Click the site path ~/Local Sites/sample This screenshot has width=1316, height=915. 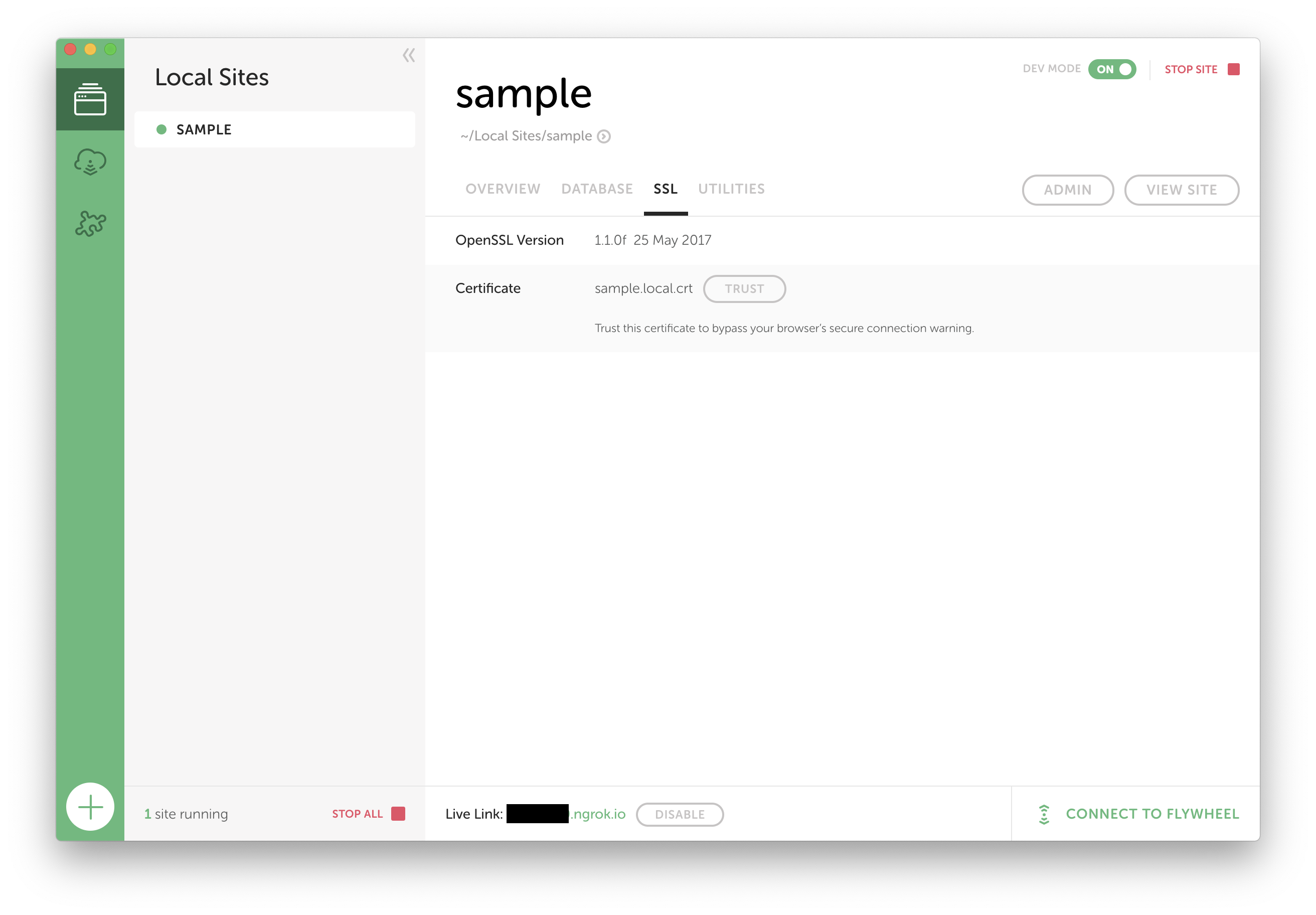[526, 136]
